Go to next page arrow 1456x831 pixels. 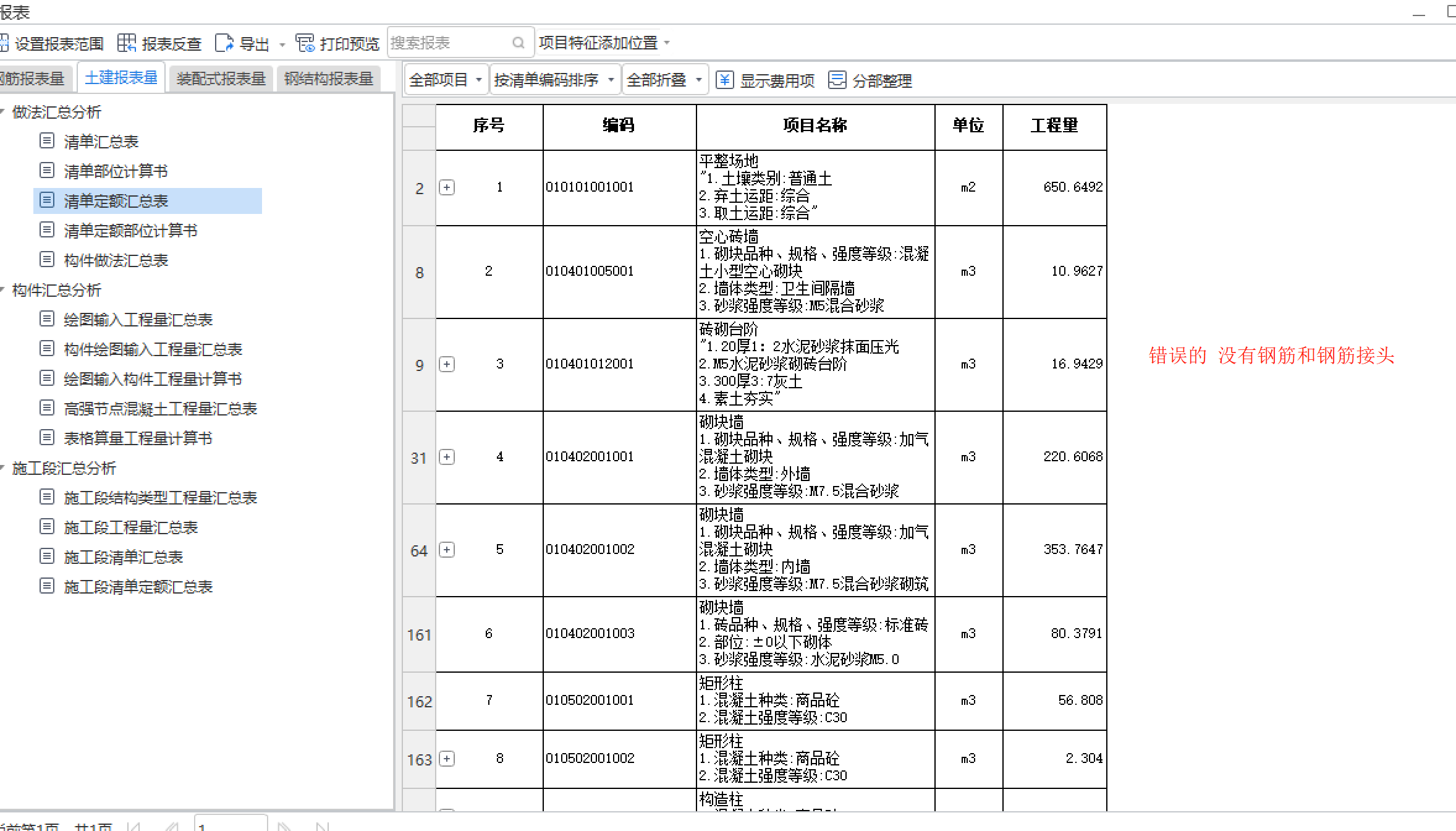point(284,827)
